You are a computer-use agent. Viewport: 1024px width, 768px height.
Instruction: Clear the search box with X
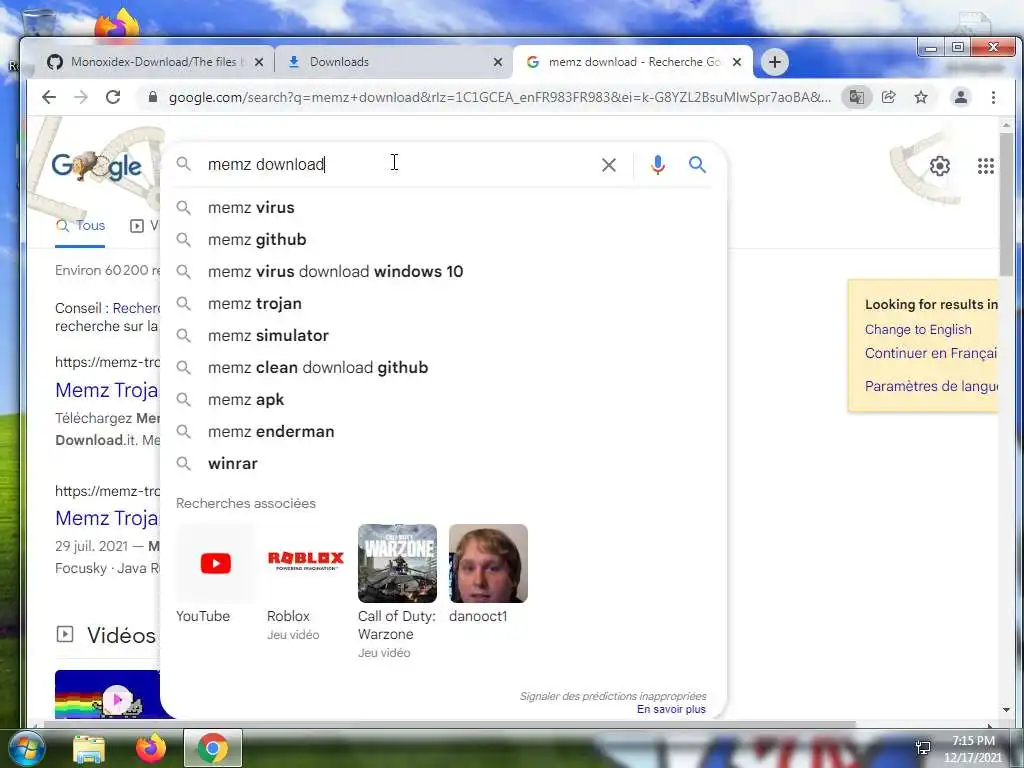click(609, 165)
